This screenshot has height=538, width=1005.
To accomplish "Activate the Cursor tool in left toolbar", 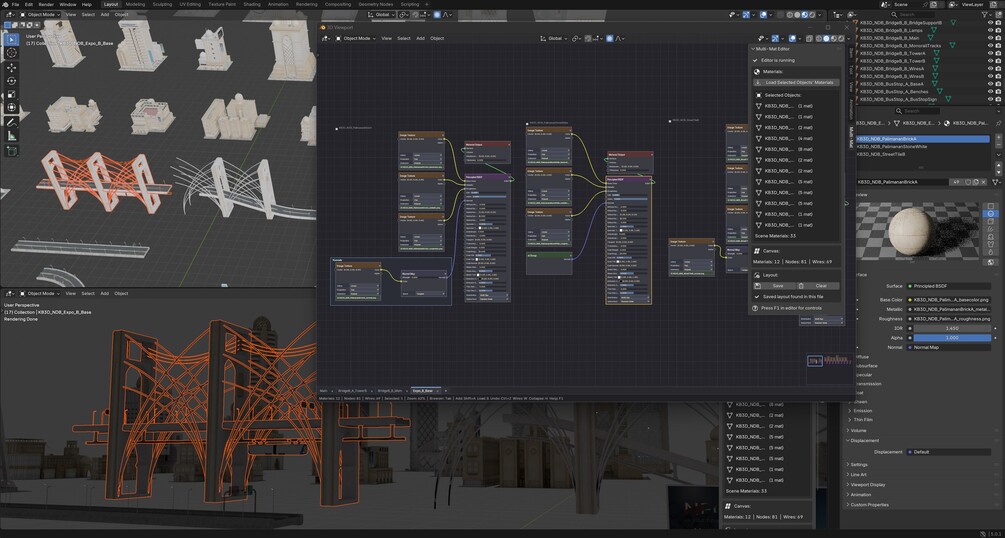I will (x=11, y=52).
